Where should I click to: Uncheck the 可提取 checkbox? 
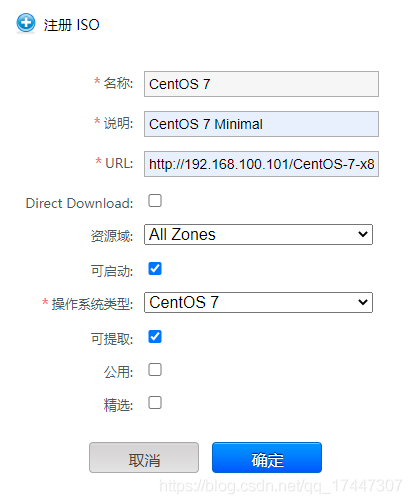click(x=155, y=337)
